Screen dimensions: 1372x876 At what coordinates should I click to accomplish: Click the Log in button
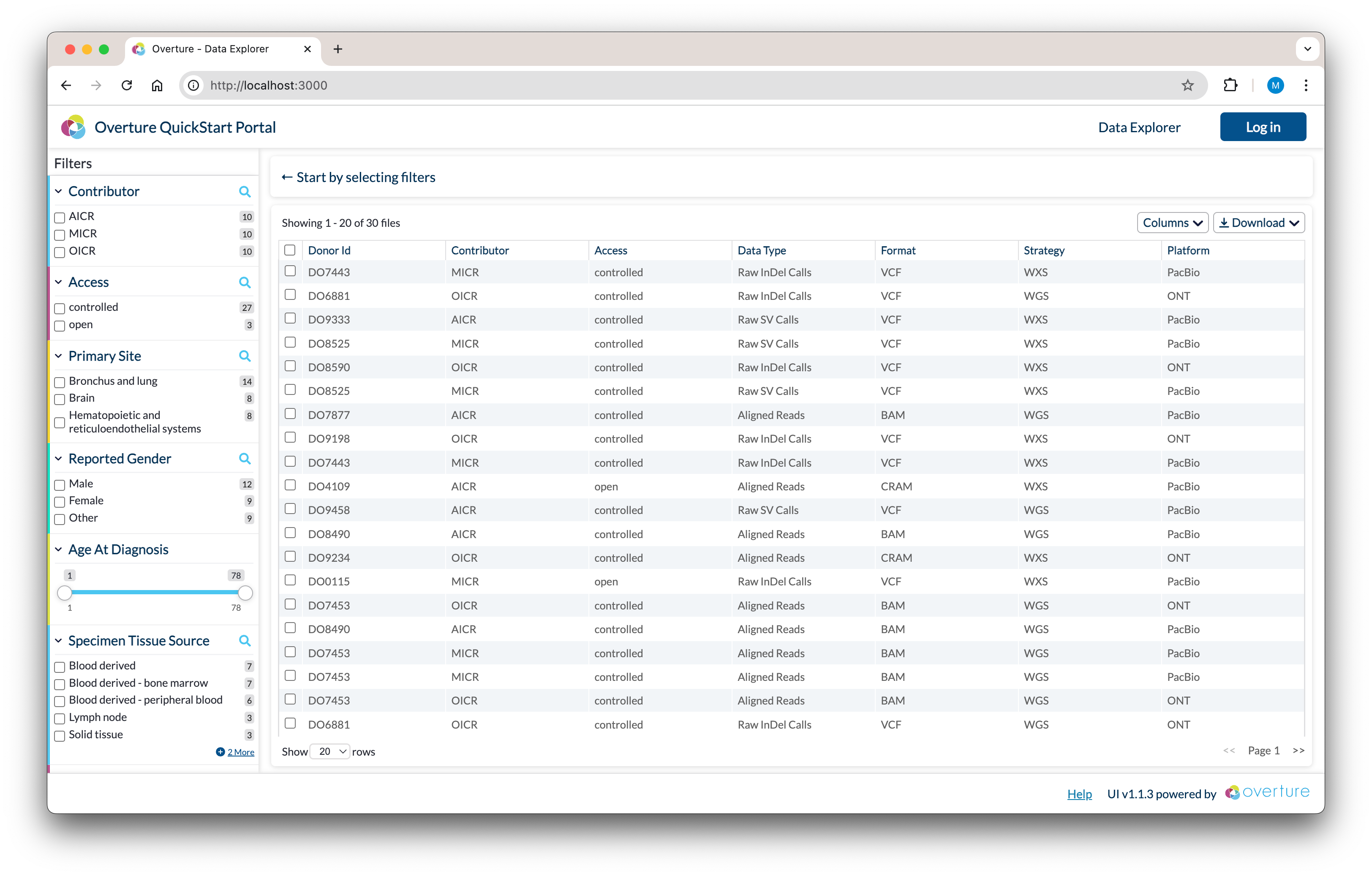click(x=1262, y=128)
